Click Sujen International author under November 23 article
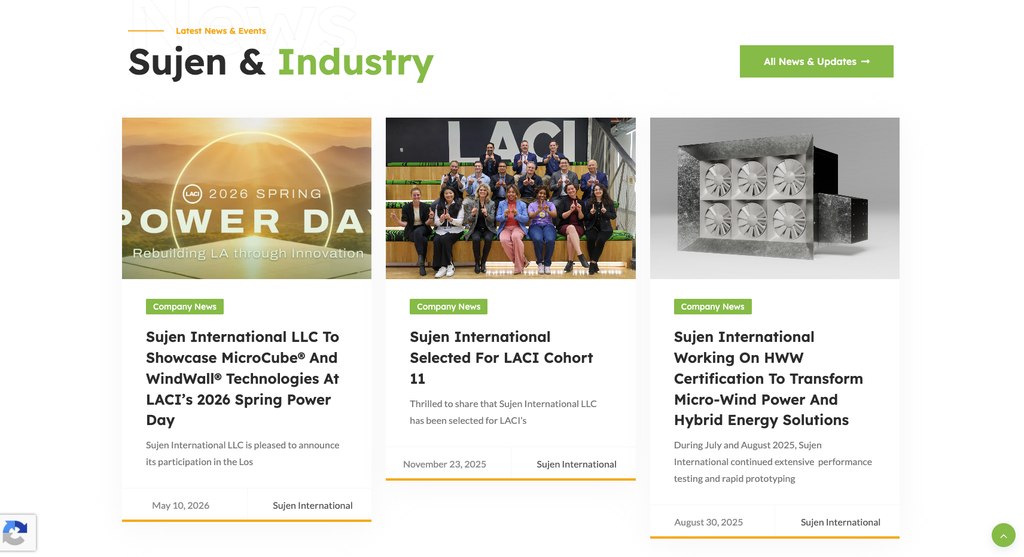 point(576,464)
